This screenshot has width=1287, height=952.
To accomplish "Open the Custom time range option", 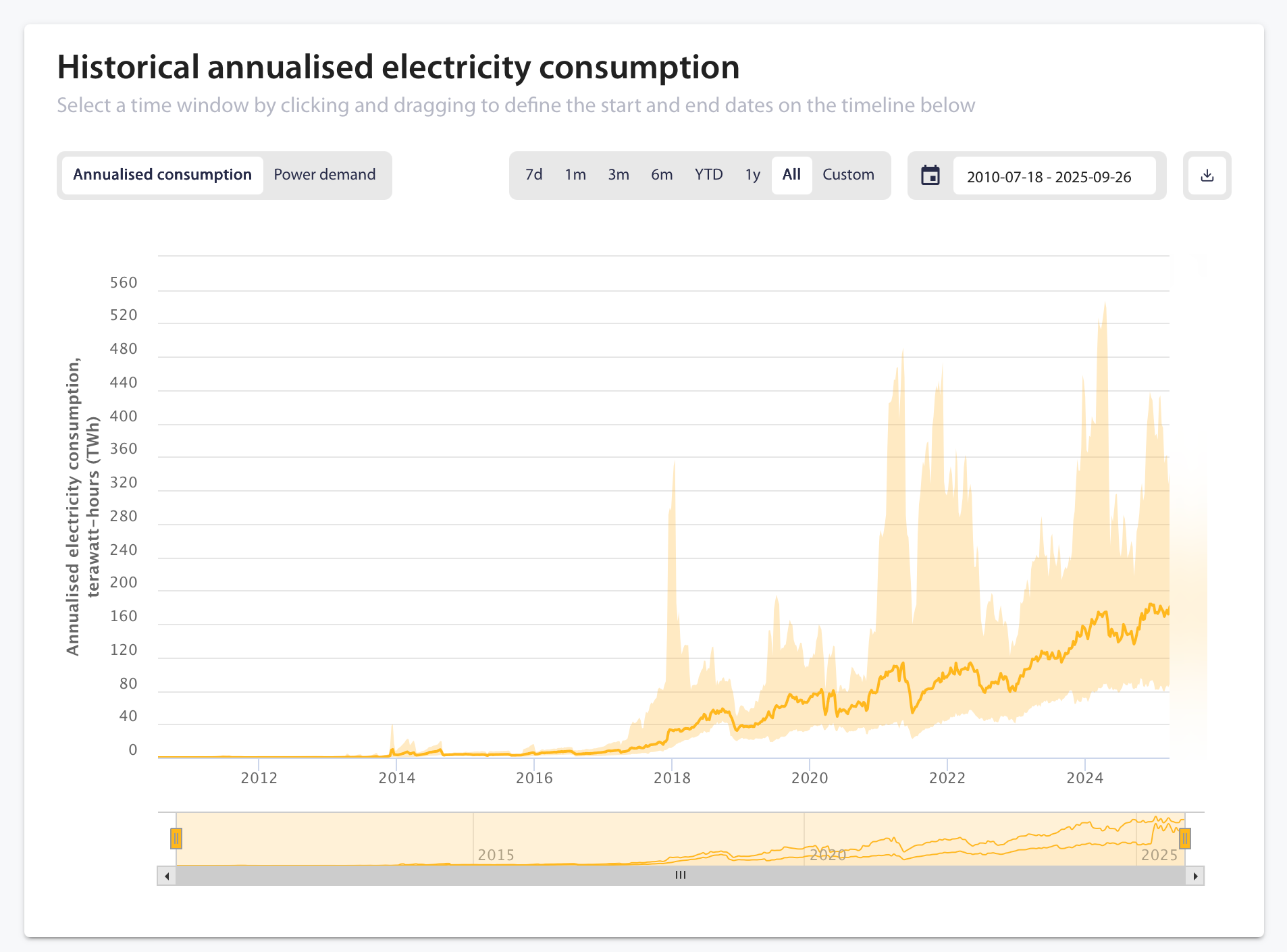I will pos(849,174).
